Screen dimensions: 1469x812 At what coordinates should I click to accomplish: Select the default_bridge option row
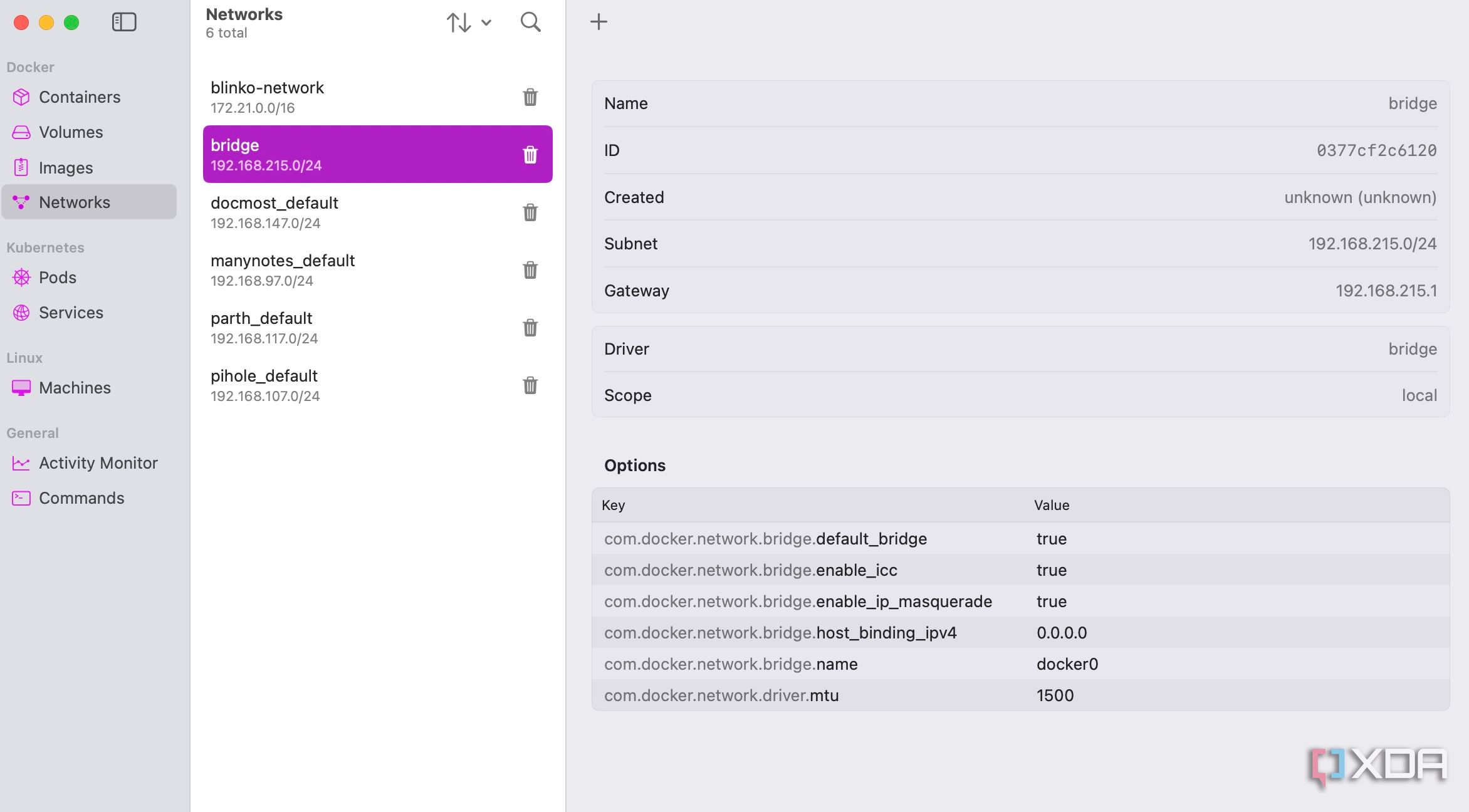1020,539
